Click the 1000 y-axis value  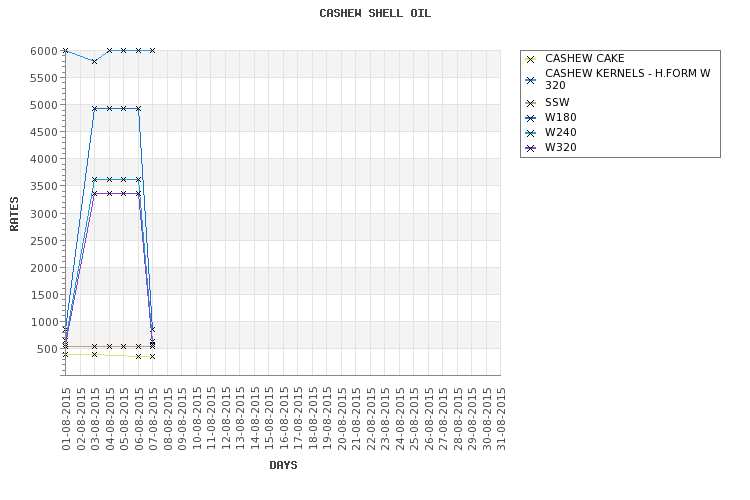[44, 322]
